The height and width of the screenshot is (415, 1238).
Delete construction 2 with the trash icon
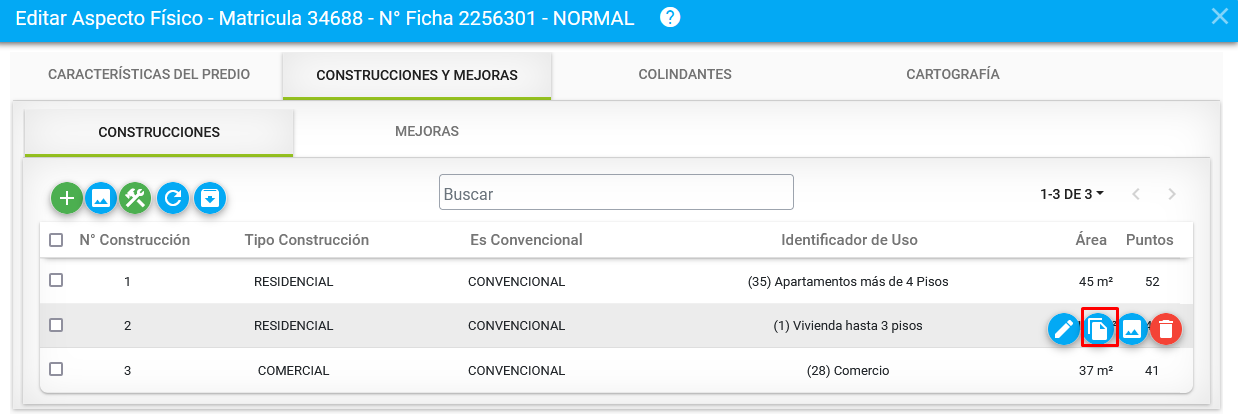1165,328
